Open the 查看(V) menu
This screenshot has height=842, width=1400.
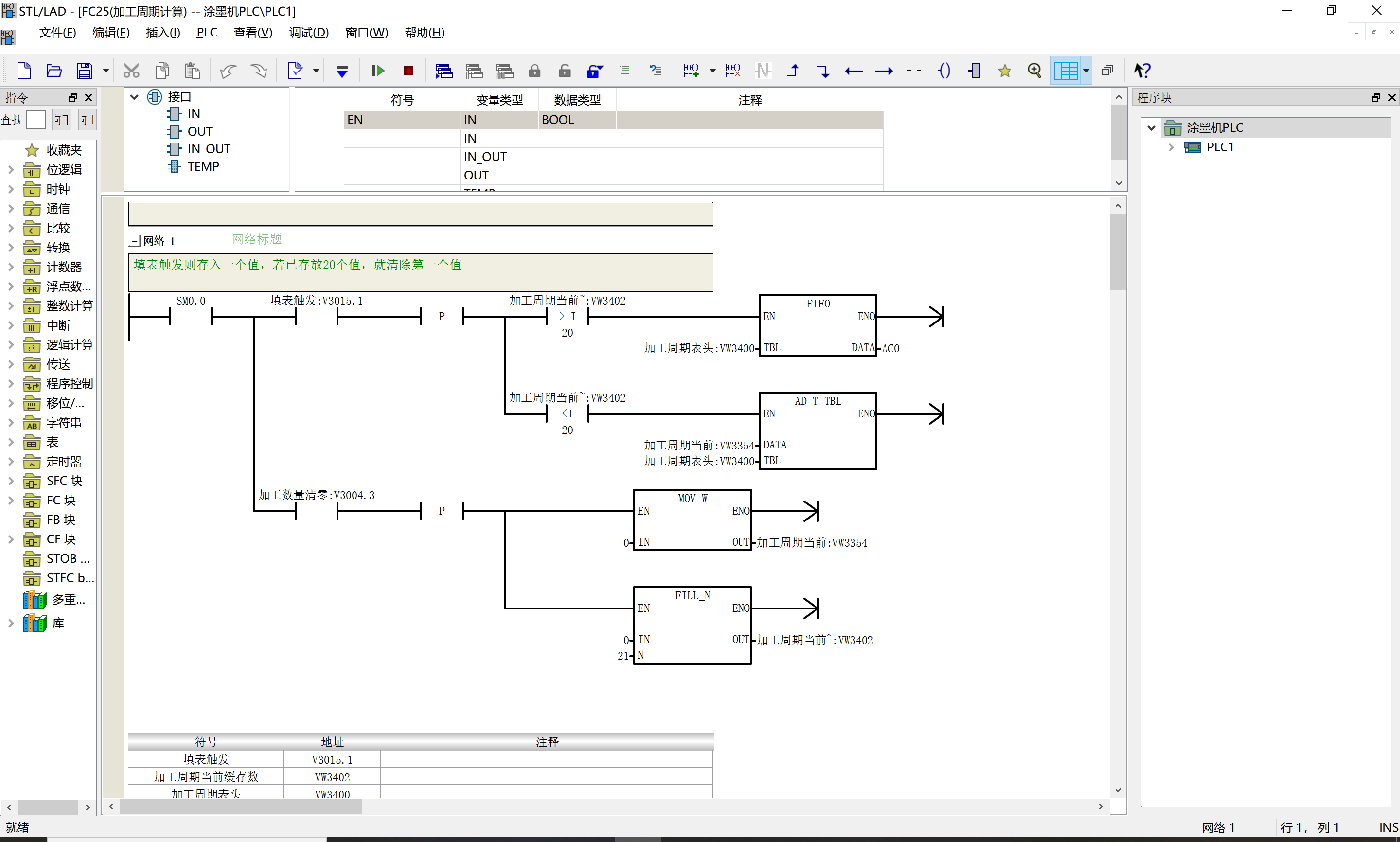(253, 32)
